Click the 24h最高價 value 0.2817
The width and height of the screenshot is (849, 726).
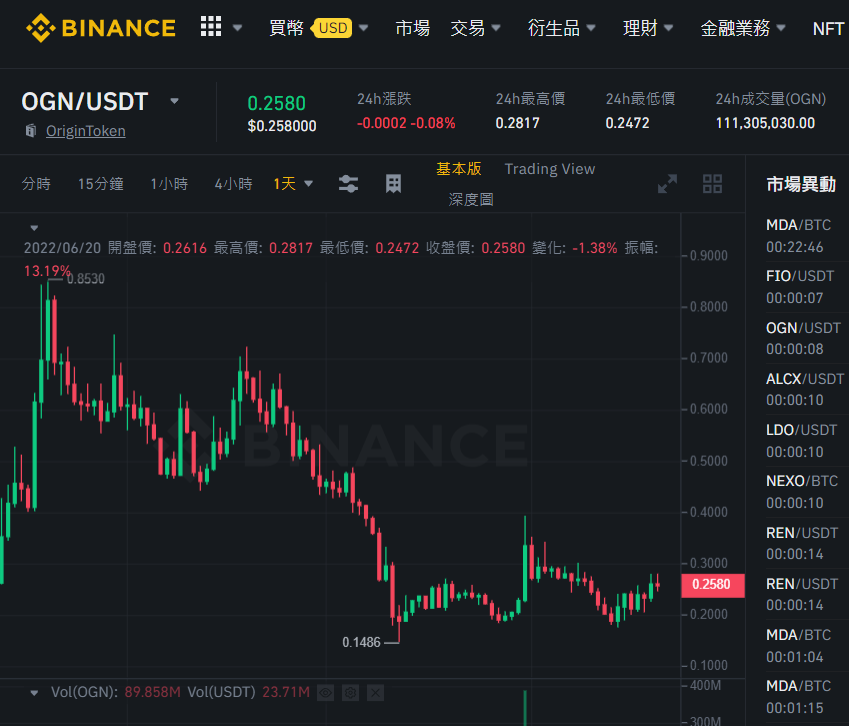[517, 123]
